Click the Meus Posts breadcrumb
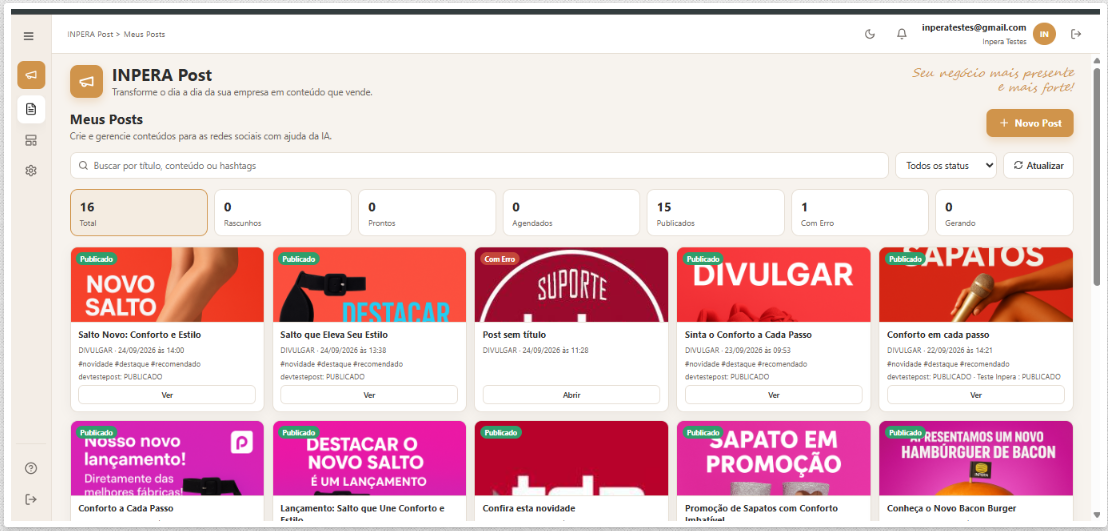The width and height of the screenshot is (1108, 531). [x=145, y=34]
